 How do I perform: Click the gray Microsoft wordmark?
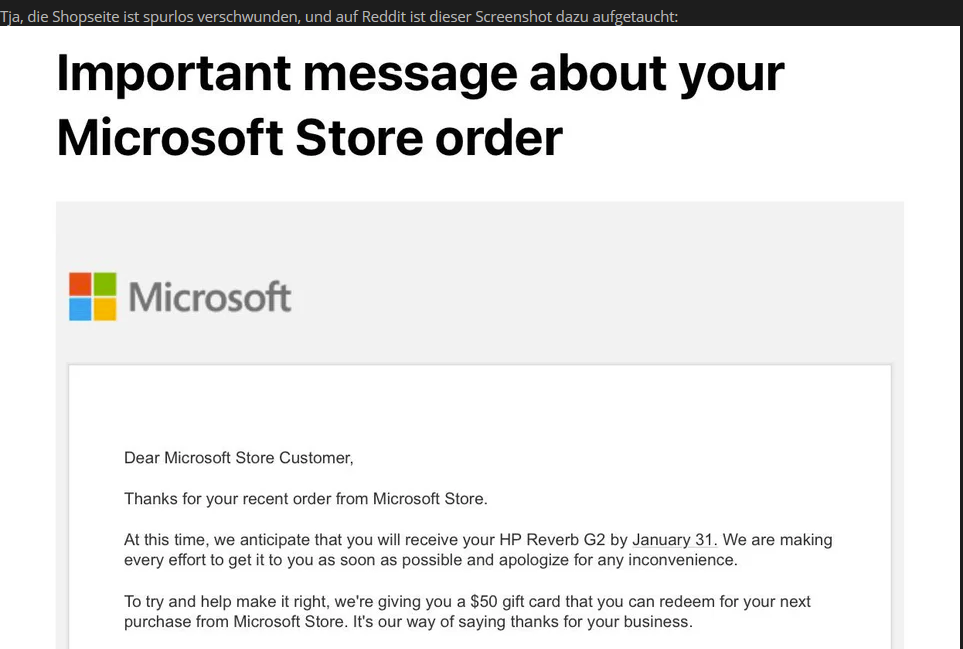pos(210,297)
